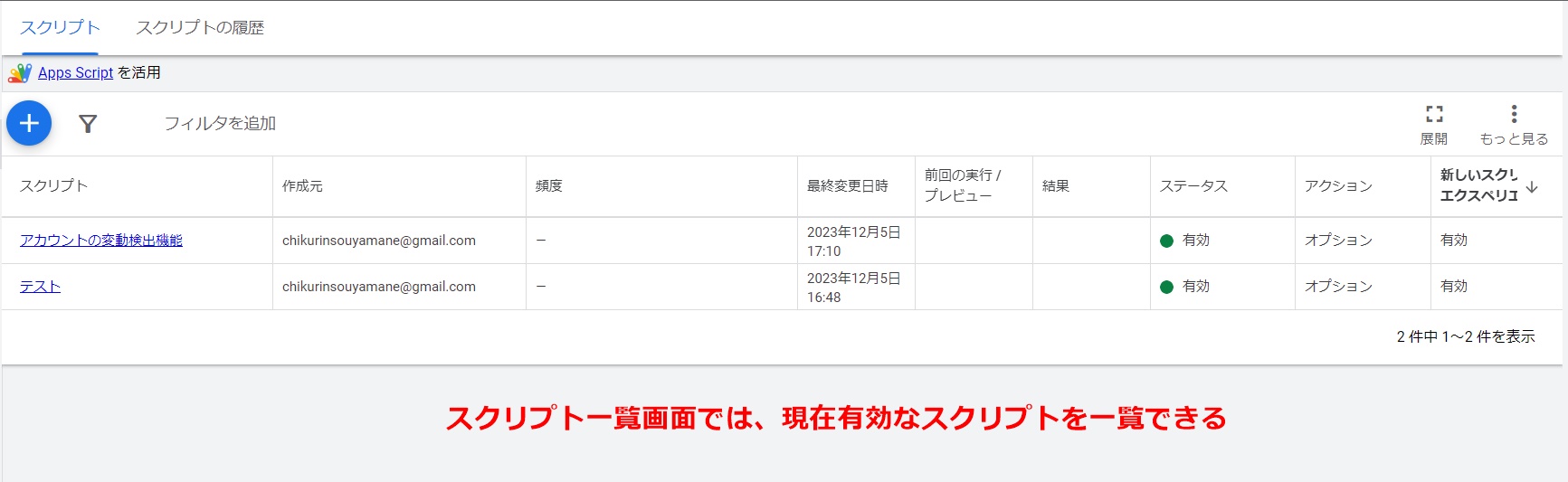Open the テスト script link

[x=41, y=287]
